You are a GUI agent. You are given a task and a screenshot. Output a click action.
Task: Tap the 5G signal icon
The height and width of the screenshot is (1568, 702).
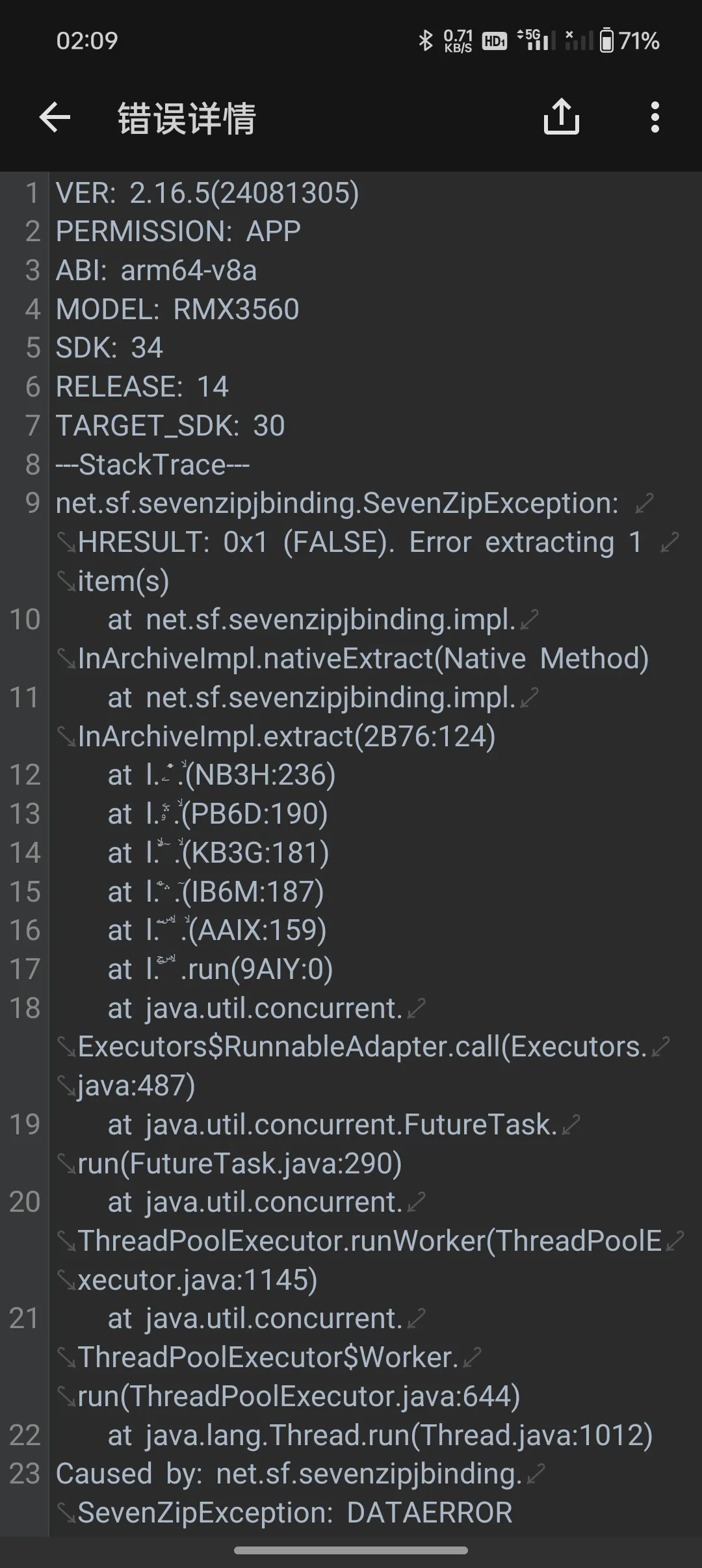click(536, 40)
